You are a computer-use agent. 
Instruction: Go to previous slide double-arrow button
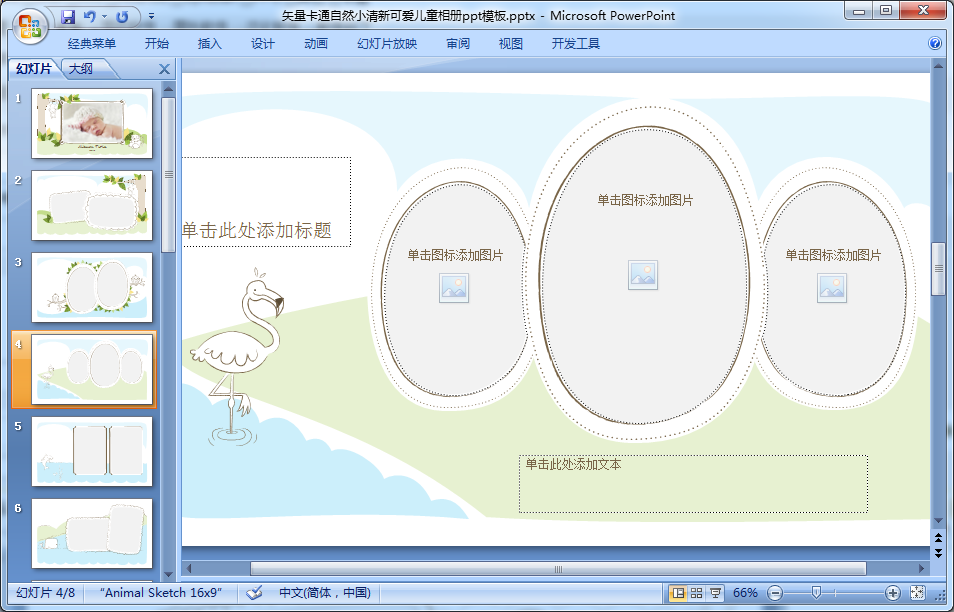point(938,538)
